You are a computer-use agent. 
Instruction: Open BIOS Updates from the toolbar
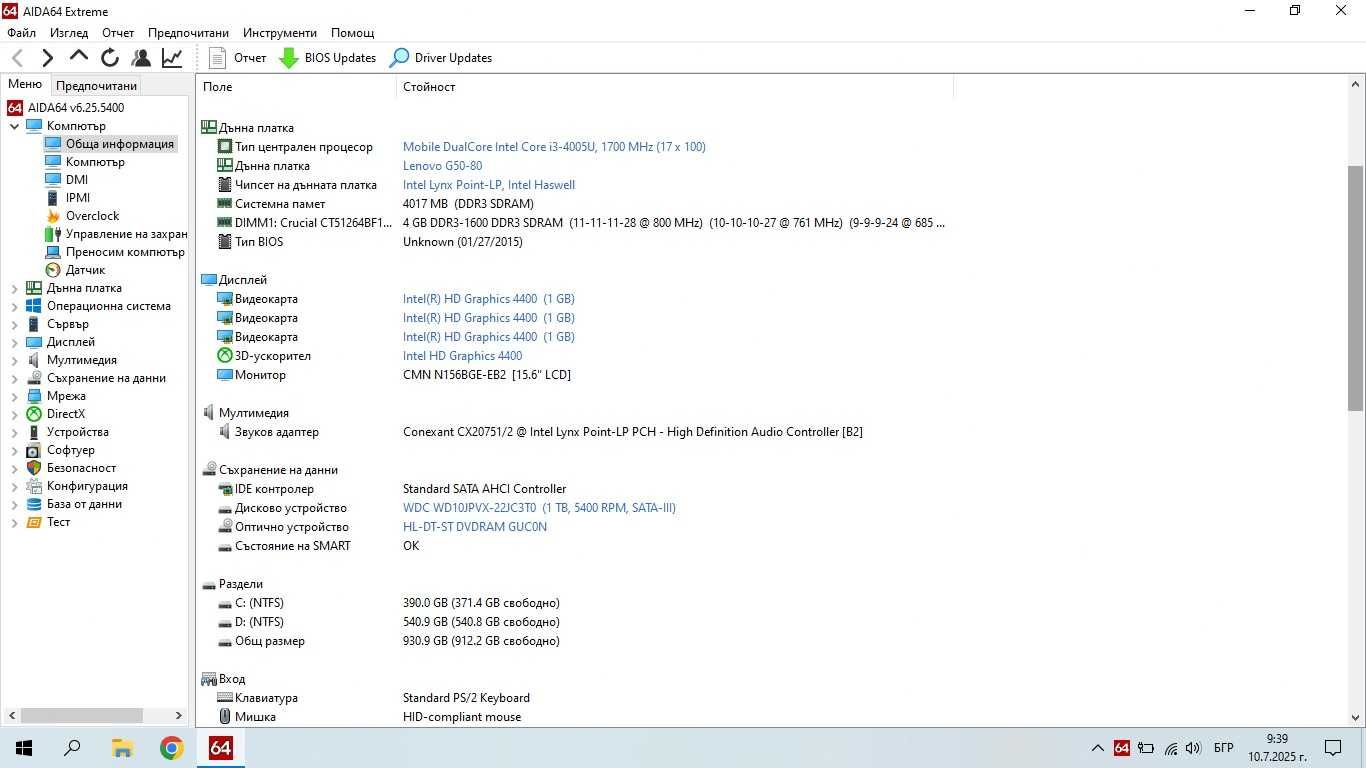coord(328,58)
